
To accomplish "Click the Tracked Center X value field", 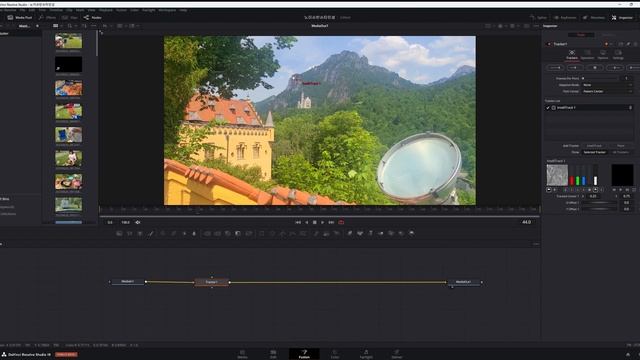I will pos(593,196).
